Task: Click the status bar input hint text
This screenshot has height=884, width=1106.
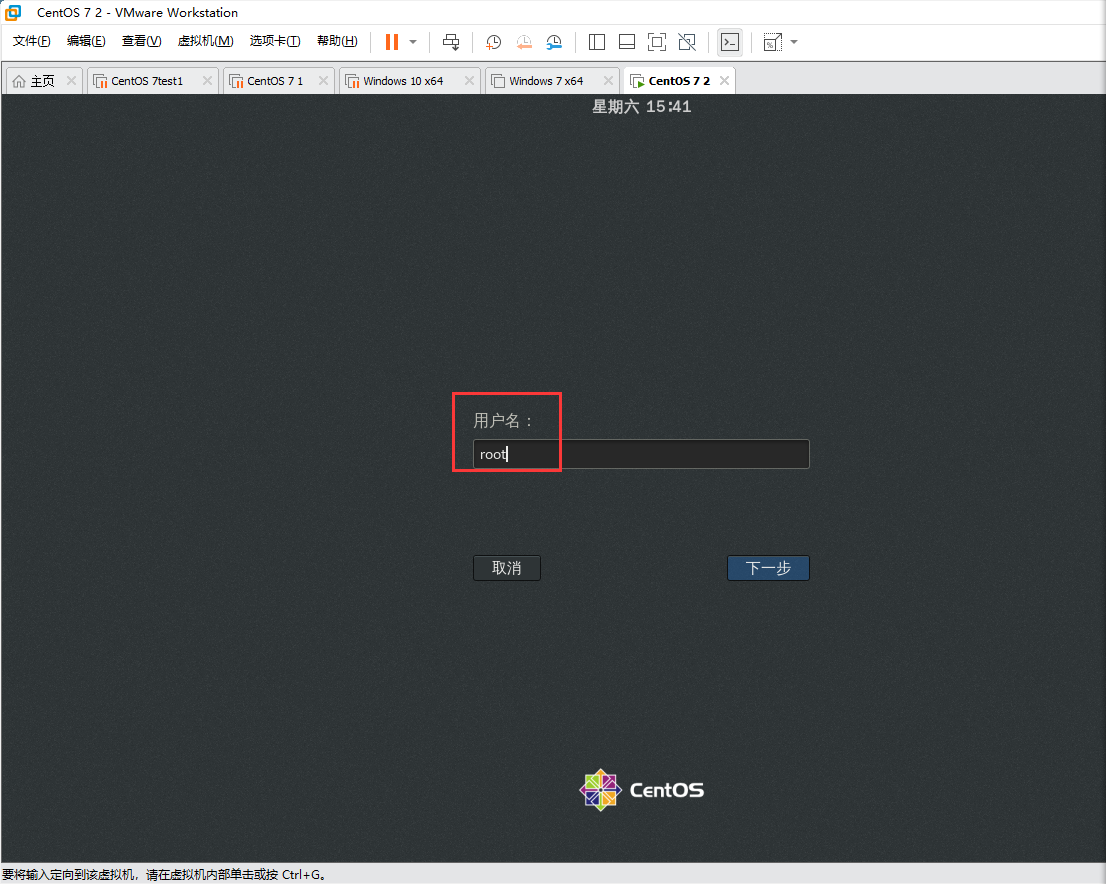Action: (x=164, y=875)
